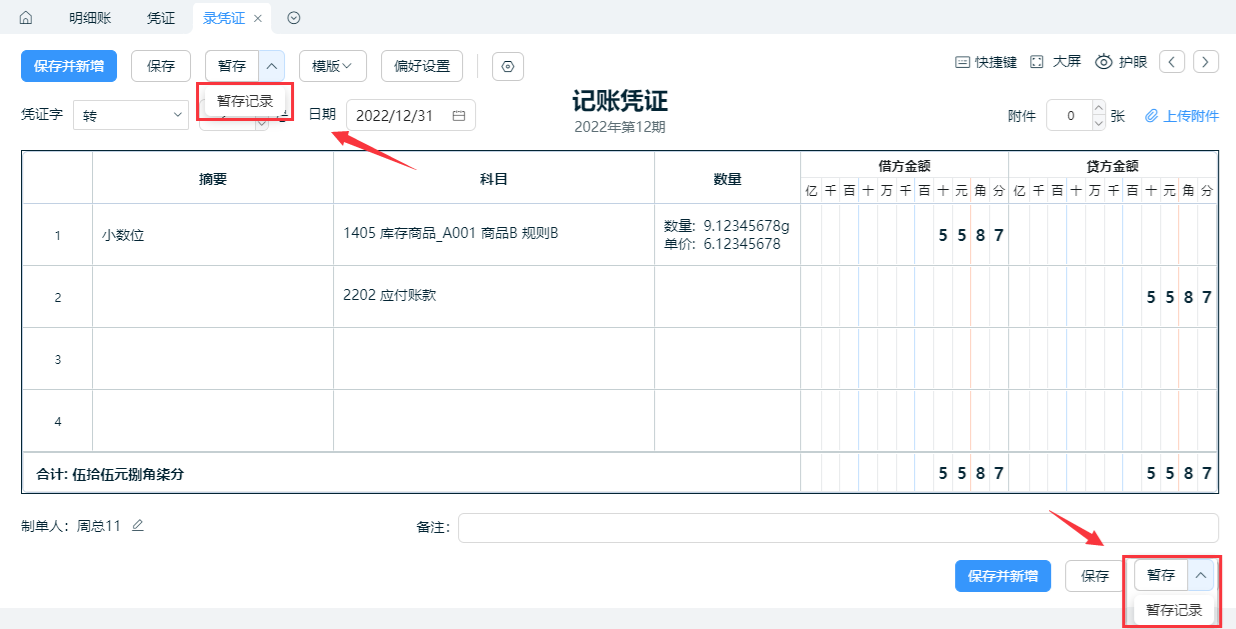Open the calendar icon in date field
Screen dimensions: 1236x629
point(459,115)
